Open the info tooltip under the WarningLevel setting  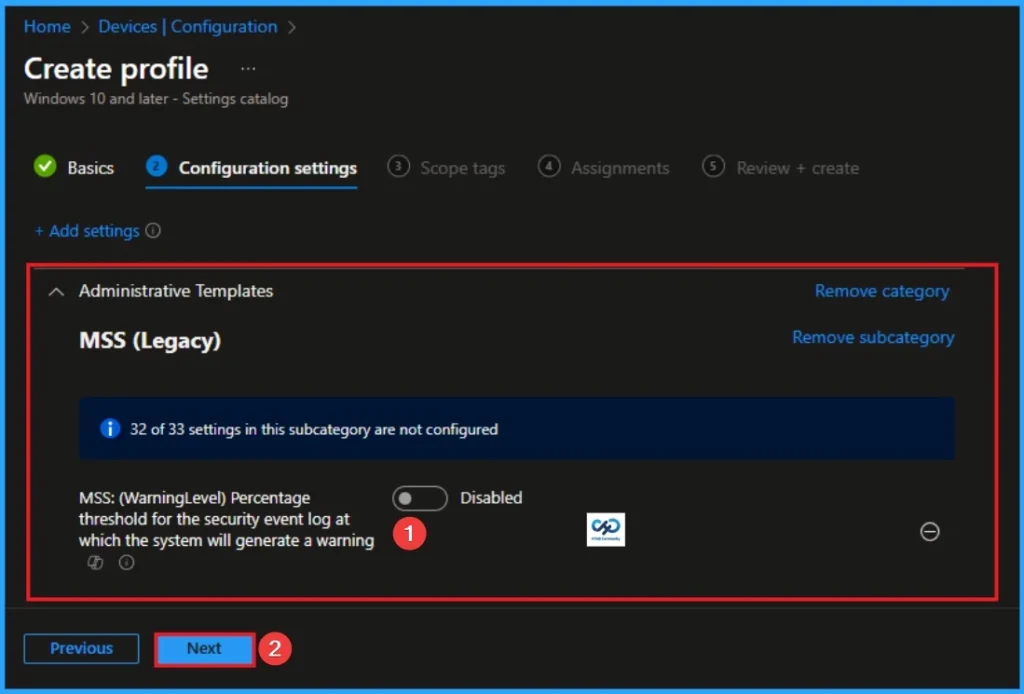tap(126, 562)
